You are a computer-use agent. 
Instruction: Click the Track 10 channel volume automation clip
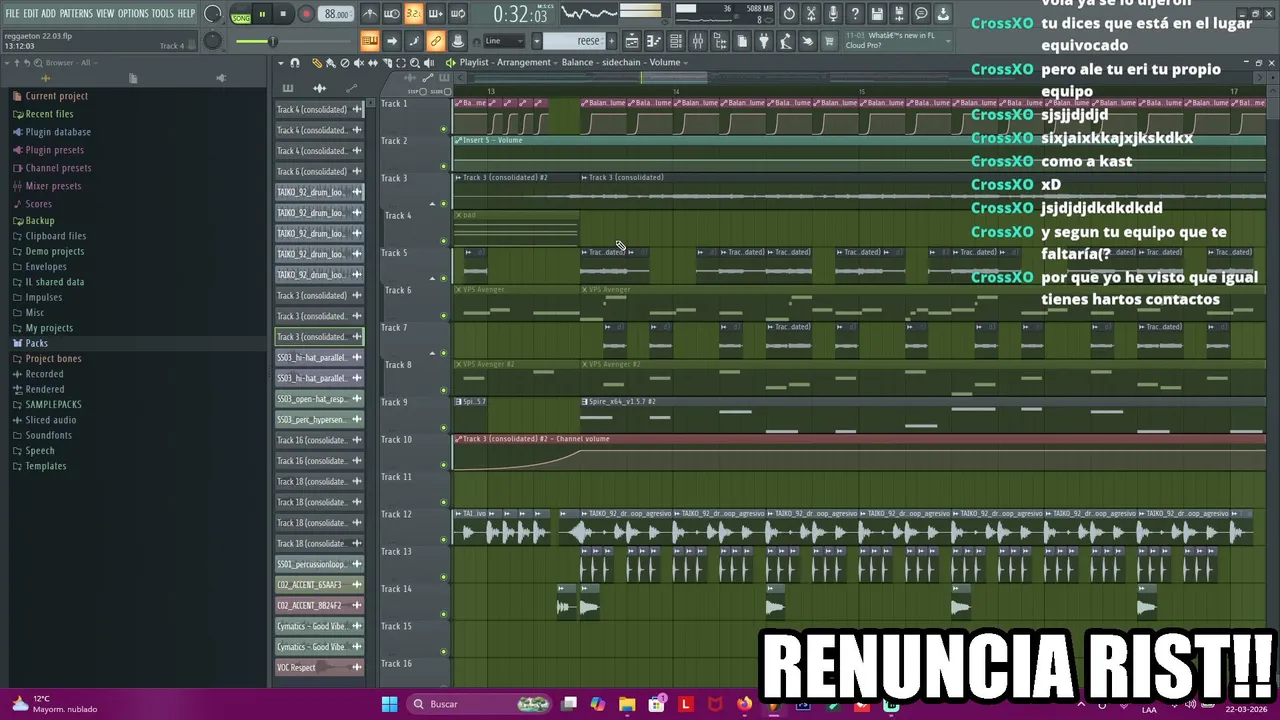point(859,452)
